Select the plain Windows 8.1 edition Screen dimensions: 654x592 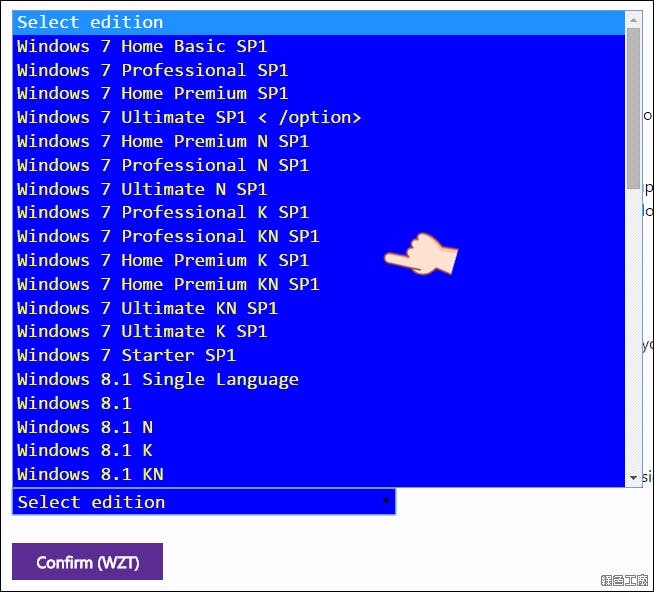point(319,403)
